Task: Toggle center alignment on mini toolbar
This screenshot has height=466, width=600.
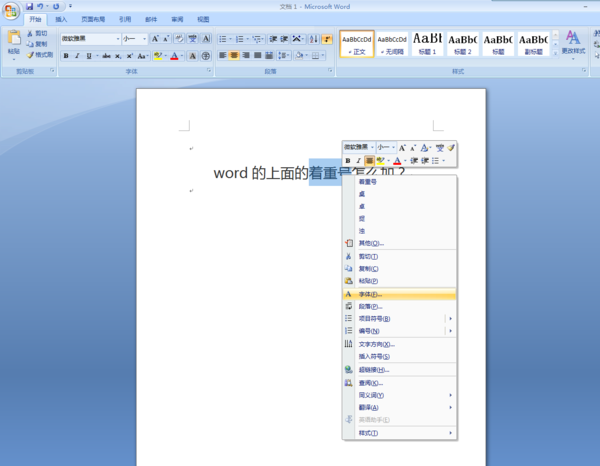Action: pos(369,160)
